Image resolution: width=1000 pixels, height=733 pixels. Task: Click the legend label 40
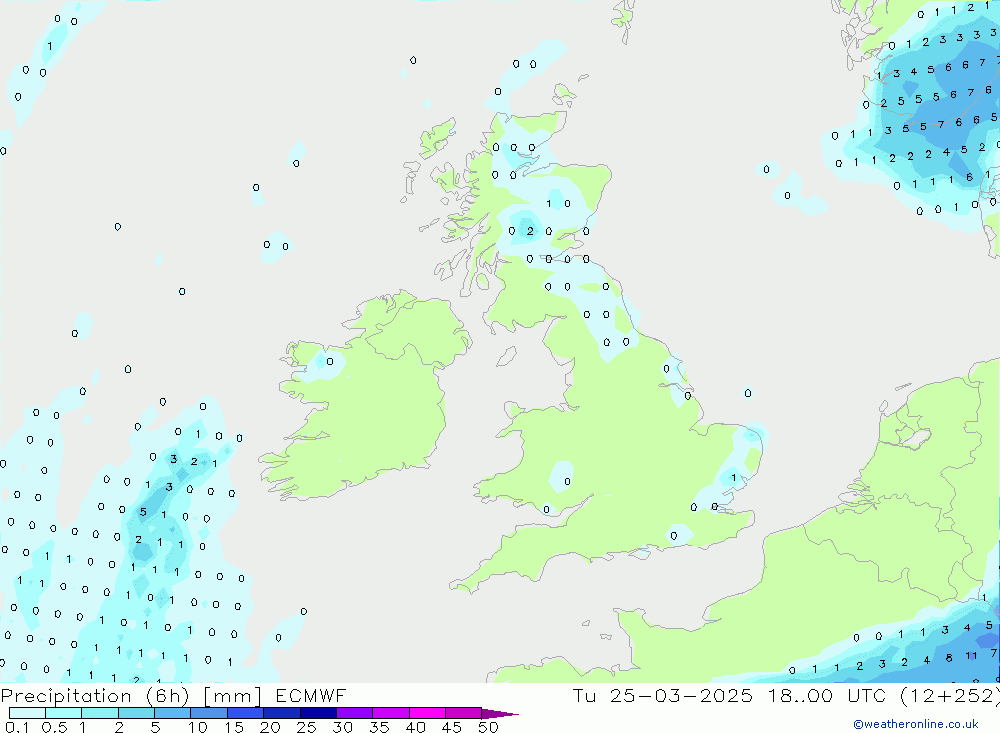point(416,727)
